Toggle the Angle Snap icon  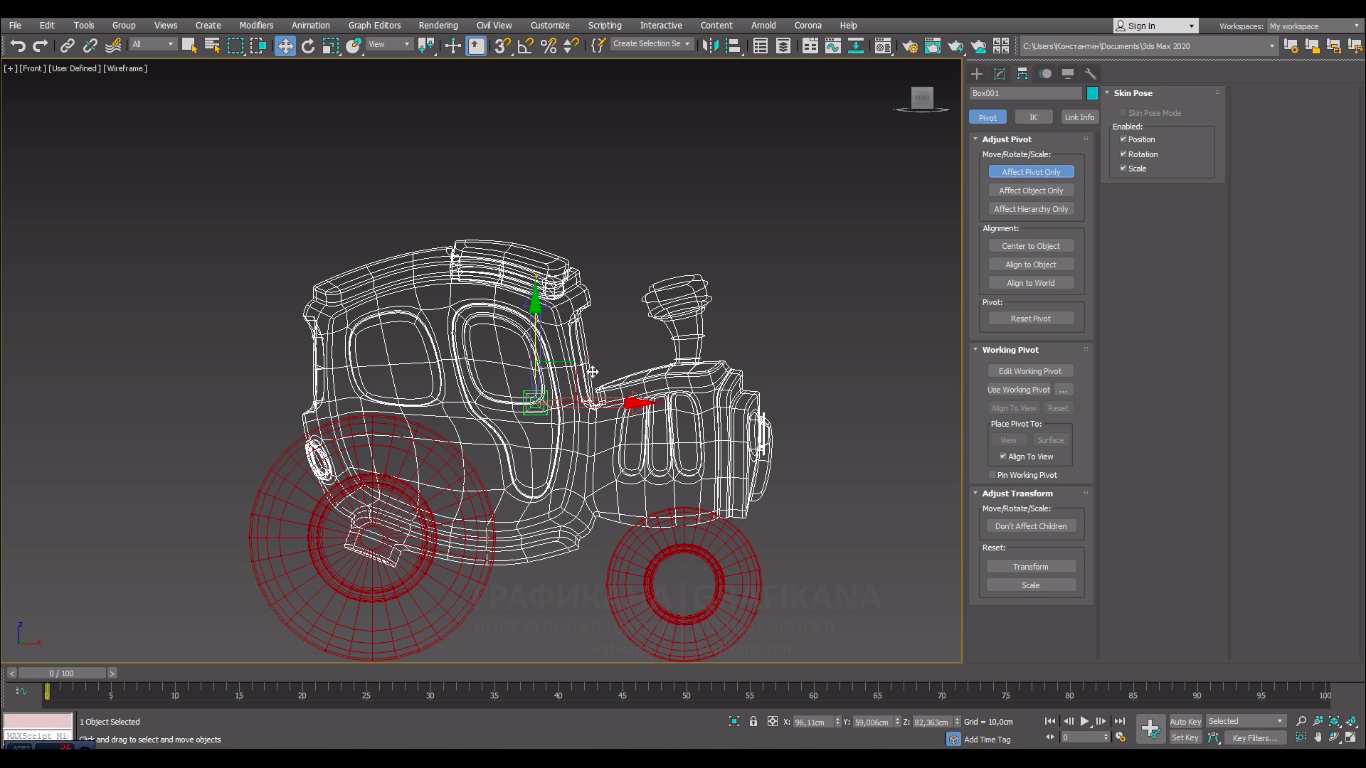pos(525,46)
